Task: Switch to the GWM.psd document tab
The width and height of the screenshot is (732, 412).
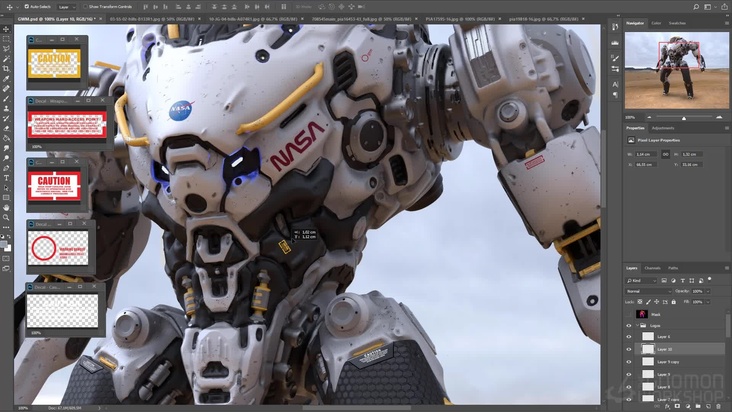Action: click(59, 19)
